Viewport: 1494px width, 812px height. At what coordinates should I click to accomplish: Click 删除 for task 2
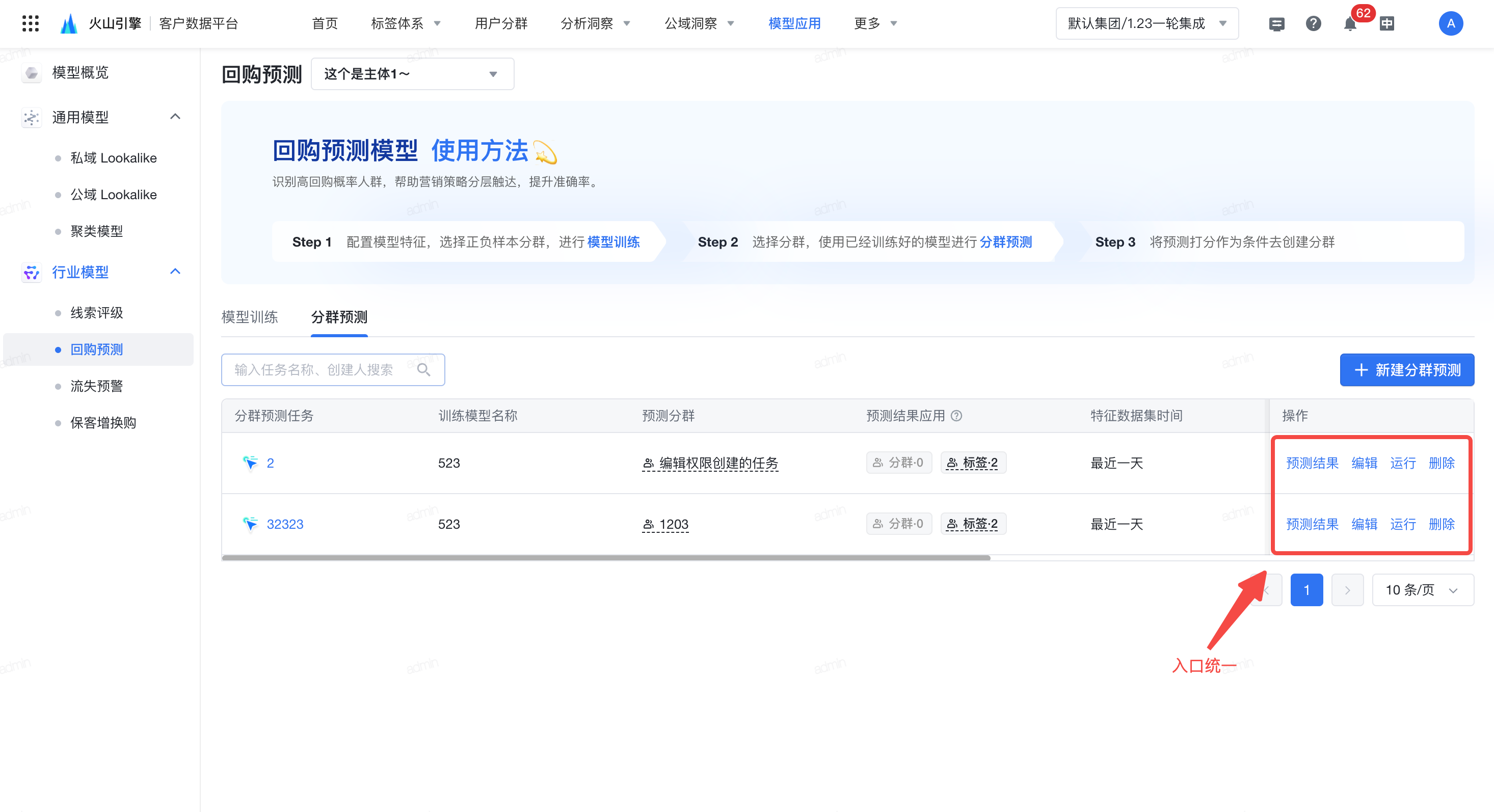pos(1442,463)
